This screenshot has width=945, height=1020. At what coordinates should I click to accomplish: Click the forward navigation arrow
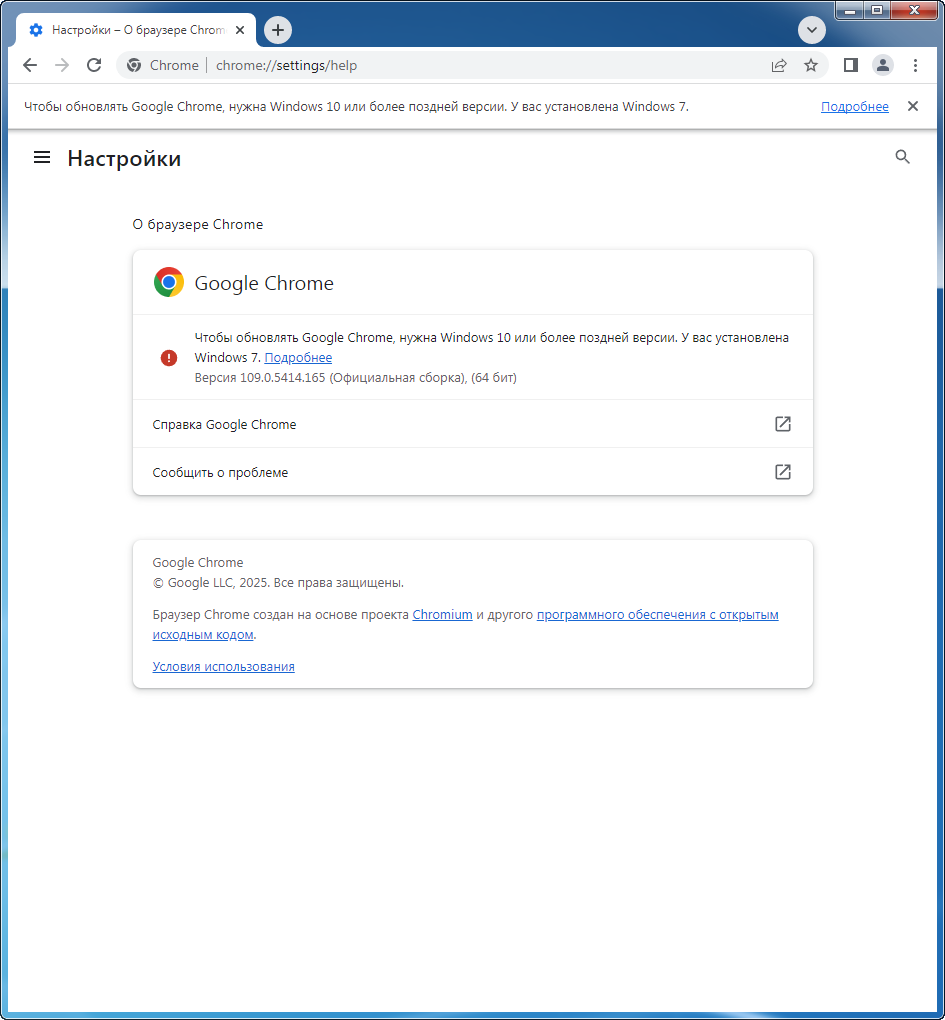[x=62, y=65]
